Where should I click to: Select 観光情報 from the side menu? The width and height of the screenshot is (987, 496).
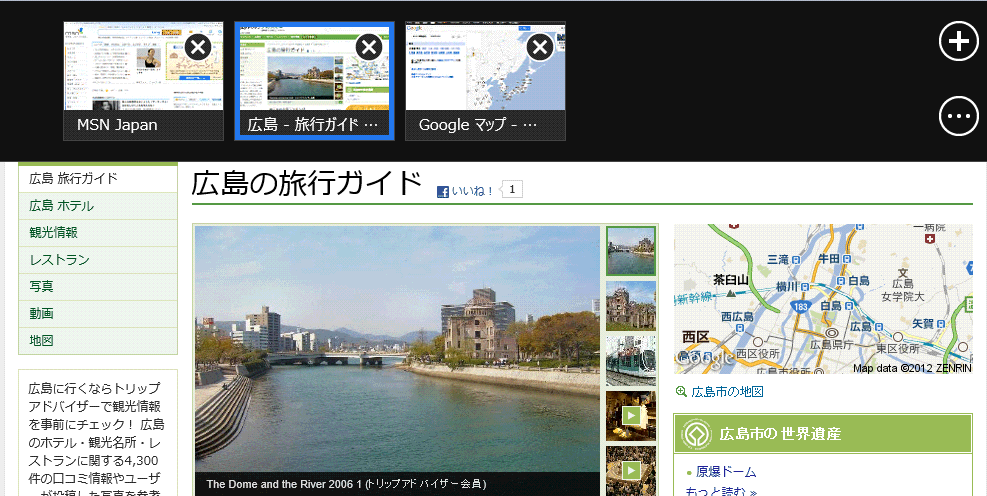click(x=54, y=233)
